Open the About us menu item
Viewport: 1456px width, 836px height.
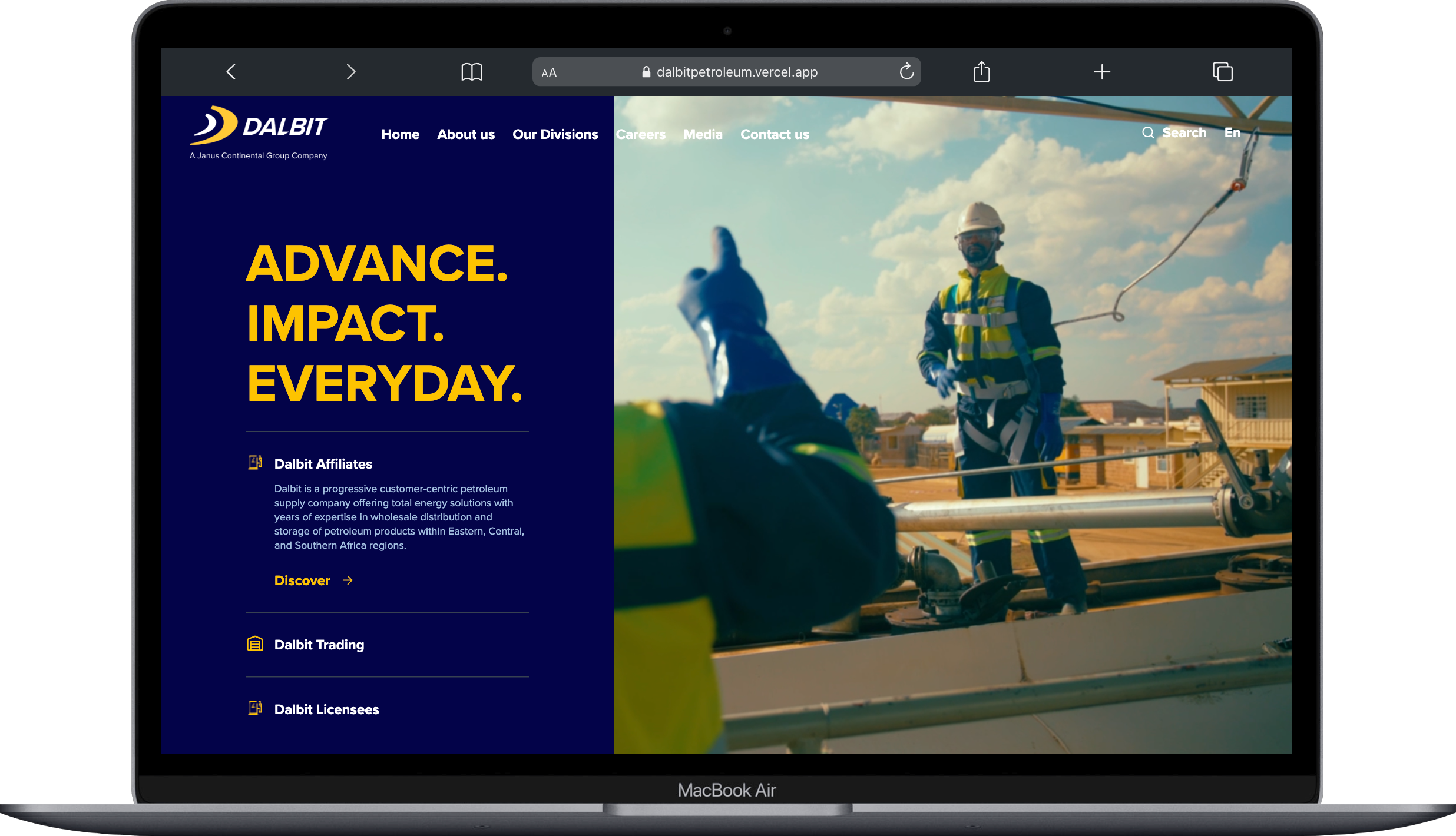coord(465,134)
